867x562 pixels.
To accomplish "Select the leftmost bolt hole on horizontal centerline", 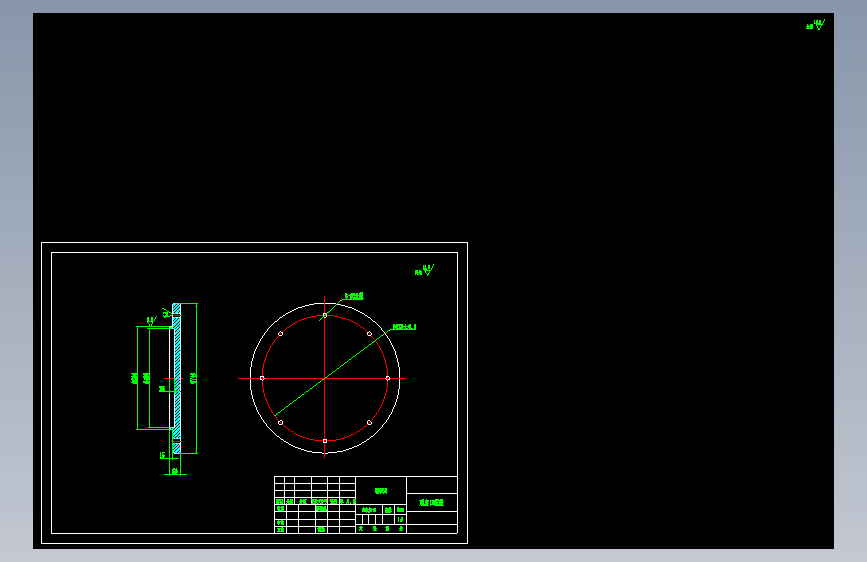I will point(262,378).
